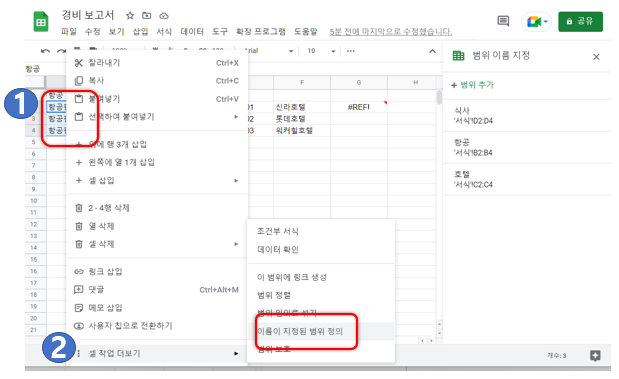Screen dimensions: 619x379
Task: Expand the 셀 삭제 submenu
Action: tap(157, 244)
